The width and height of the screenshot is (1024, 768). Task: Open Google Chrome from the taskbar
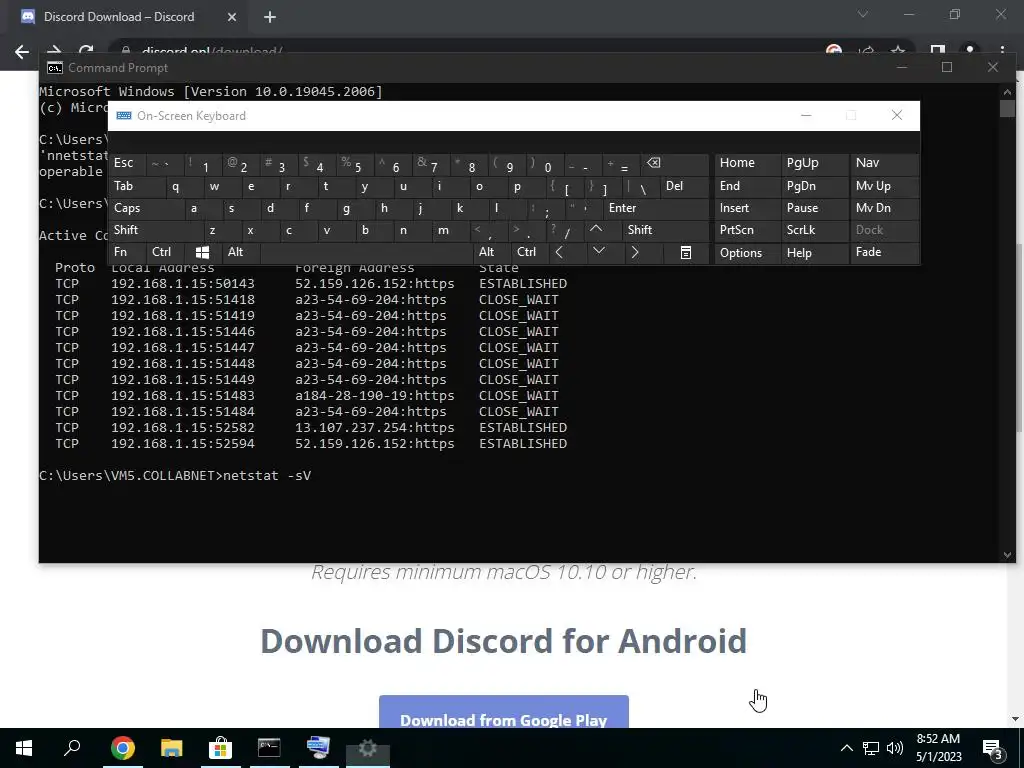[x=122, y=748]
